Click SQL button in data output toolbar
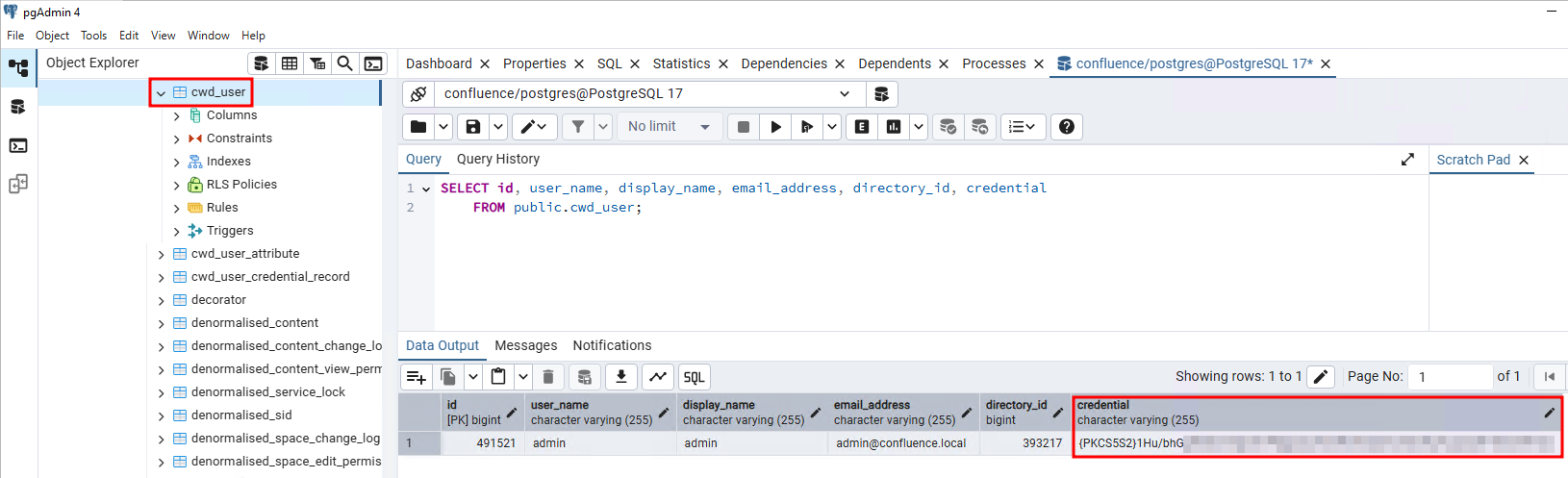Image resolution: width=1568 pixels, height=478 pixels. (695, 377)
